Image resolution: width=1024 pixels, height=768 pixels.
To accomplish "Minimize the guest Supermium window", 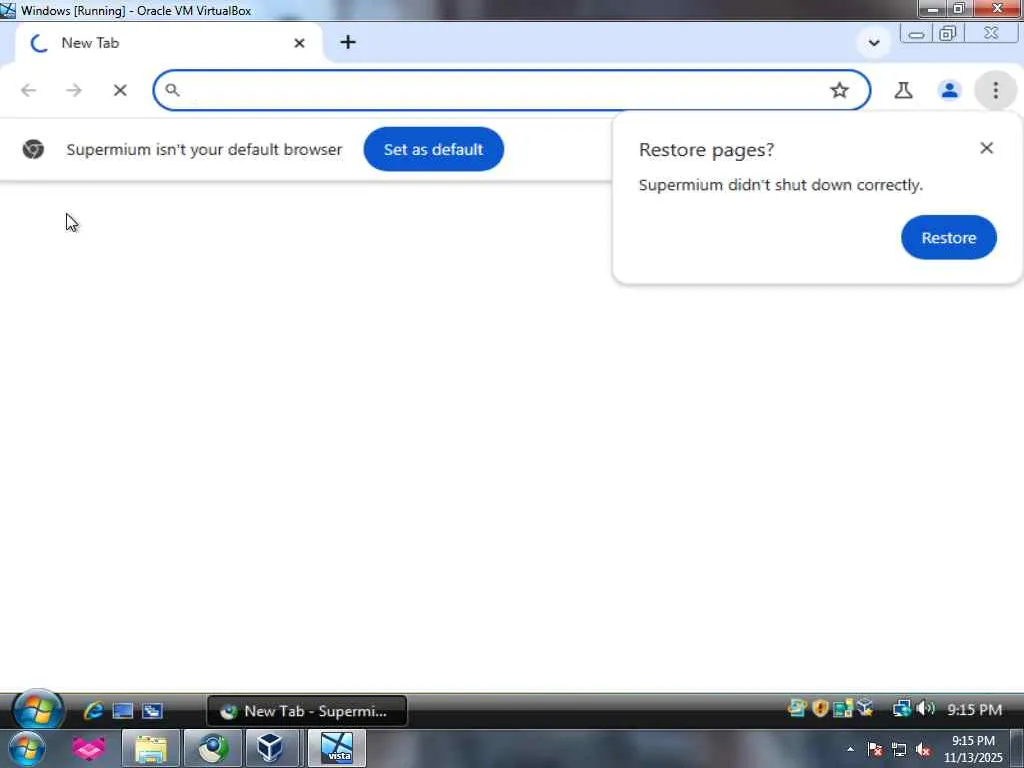I will [916, 33].
